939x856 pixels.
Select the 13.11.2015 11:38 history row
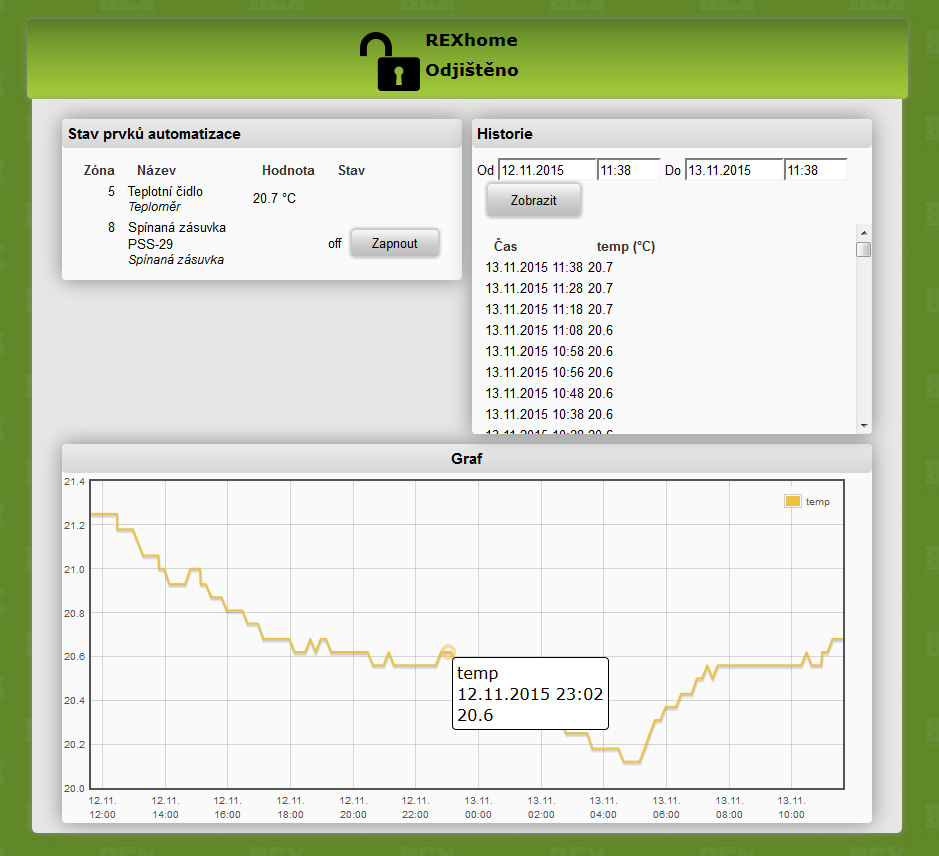(549, 267)
